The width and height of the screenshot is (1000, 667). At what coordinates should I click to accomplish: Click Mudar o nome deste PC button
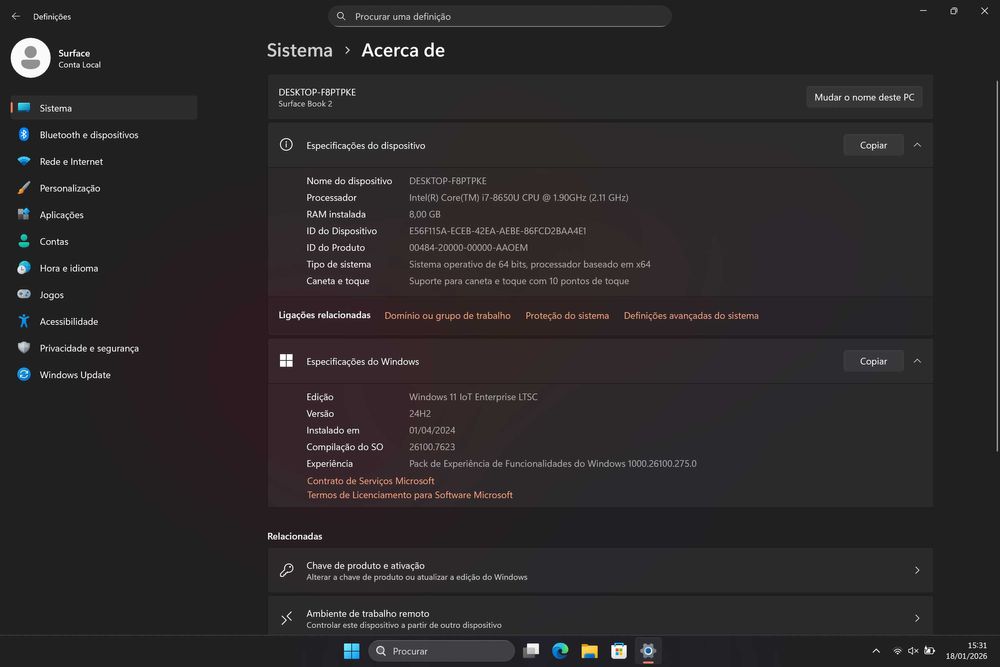(864, 97)
